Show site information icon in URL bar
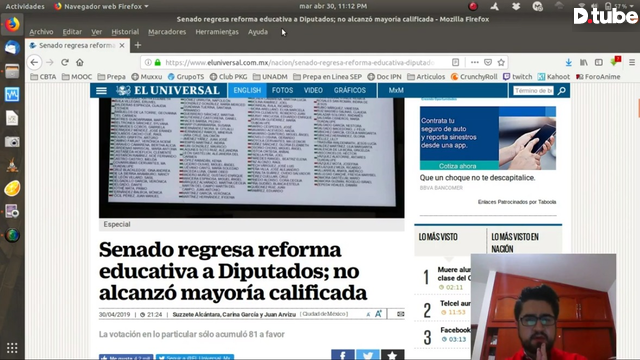Image resolution: width=640 pixels, height=360 pixels. click(x=148, y=62)
